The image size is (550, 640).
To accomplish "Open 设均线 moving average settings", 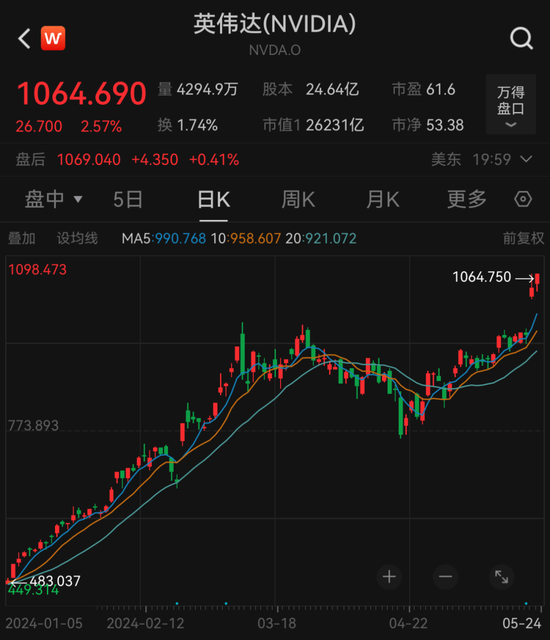I will pos(77,238).
